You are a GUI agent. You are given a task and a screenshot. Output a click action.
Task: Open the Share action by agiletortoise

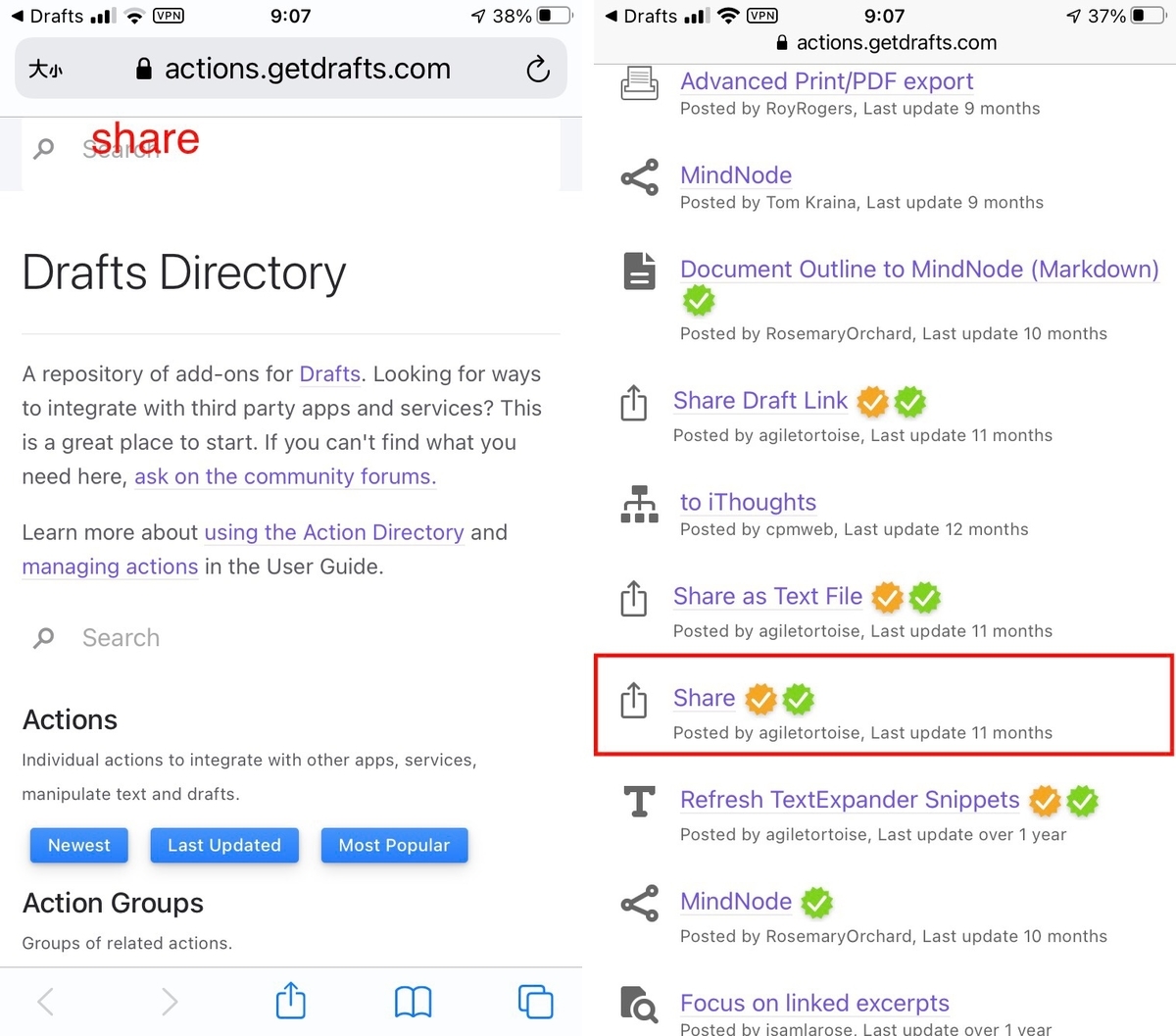click(704, 698)
